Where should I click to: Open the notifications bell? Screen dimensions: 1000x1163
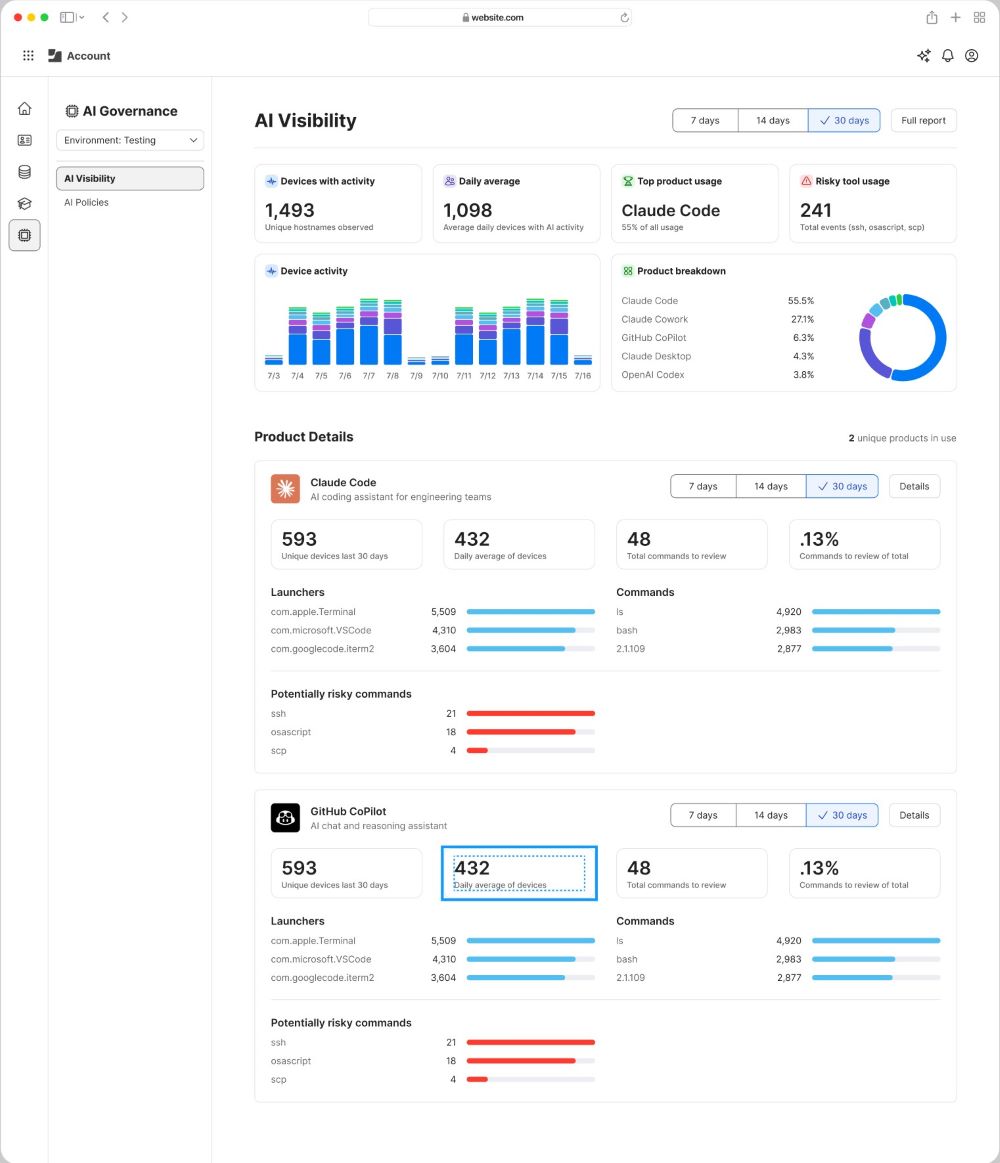(947, 56)
